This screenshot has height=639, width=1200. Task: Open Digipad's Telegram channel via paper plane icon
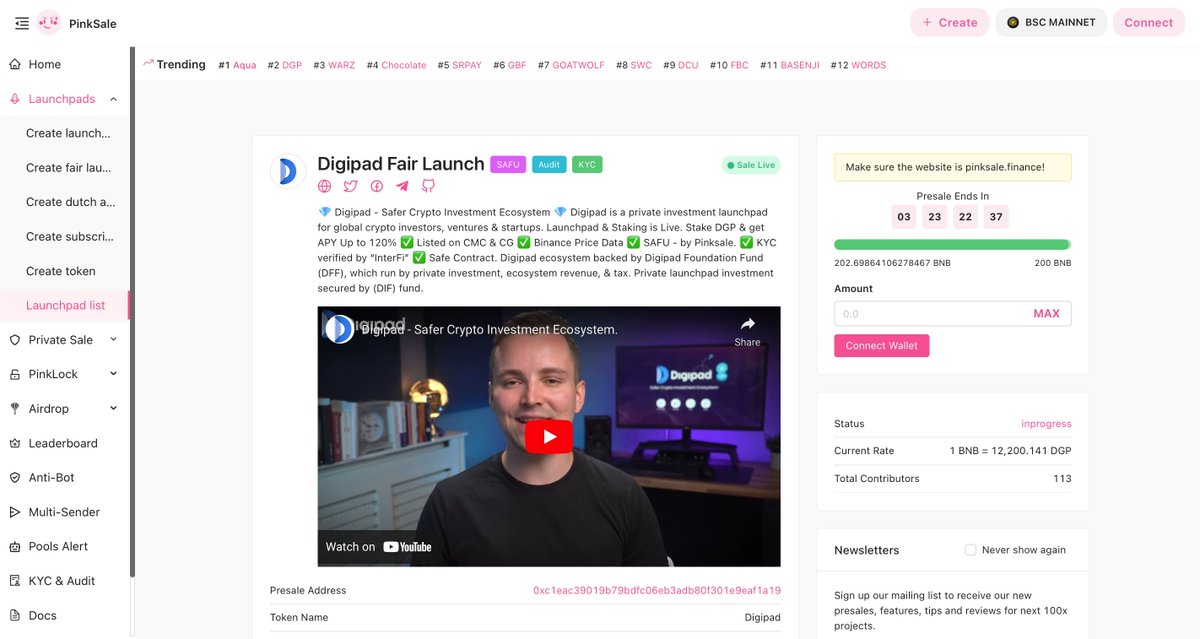(402, 186)
